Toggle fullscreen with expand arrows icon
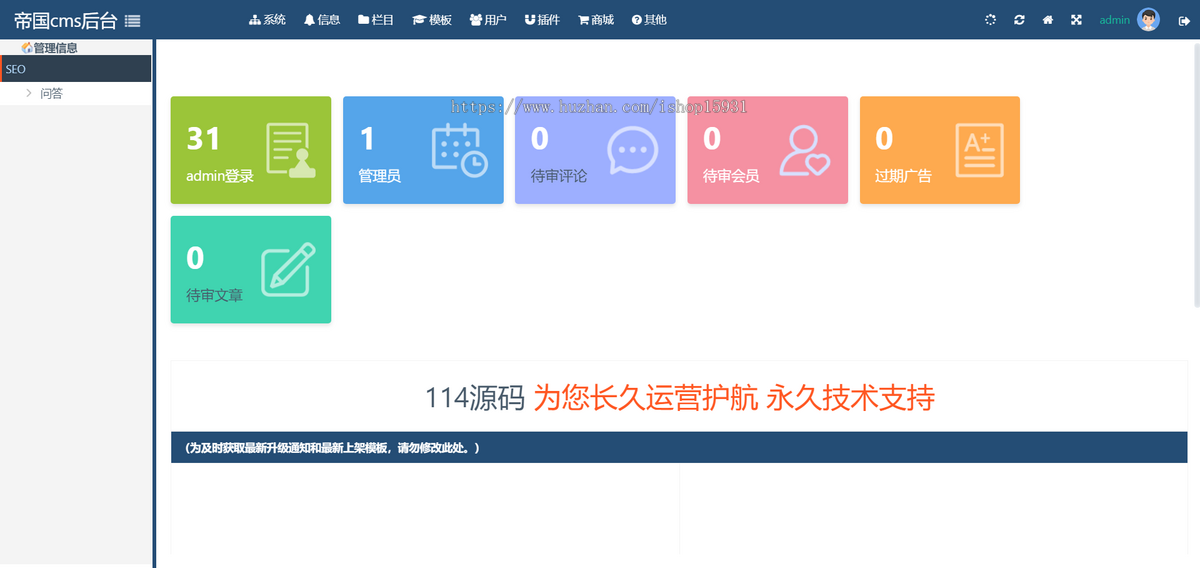The height and width of the screenshot is (568, 1200). pos(1076,20)
